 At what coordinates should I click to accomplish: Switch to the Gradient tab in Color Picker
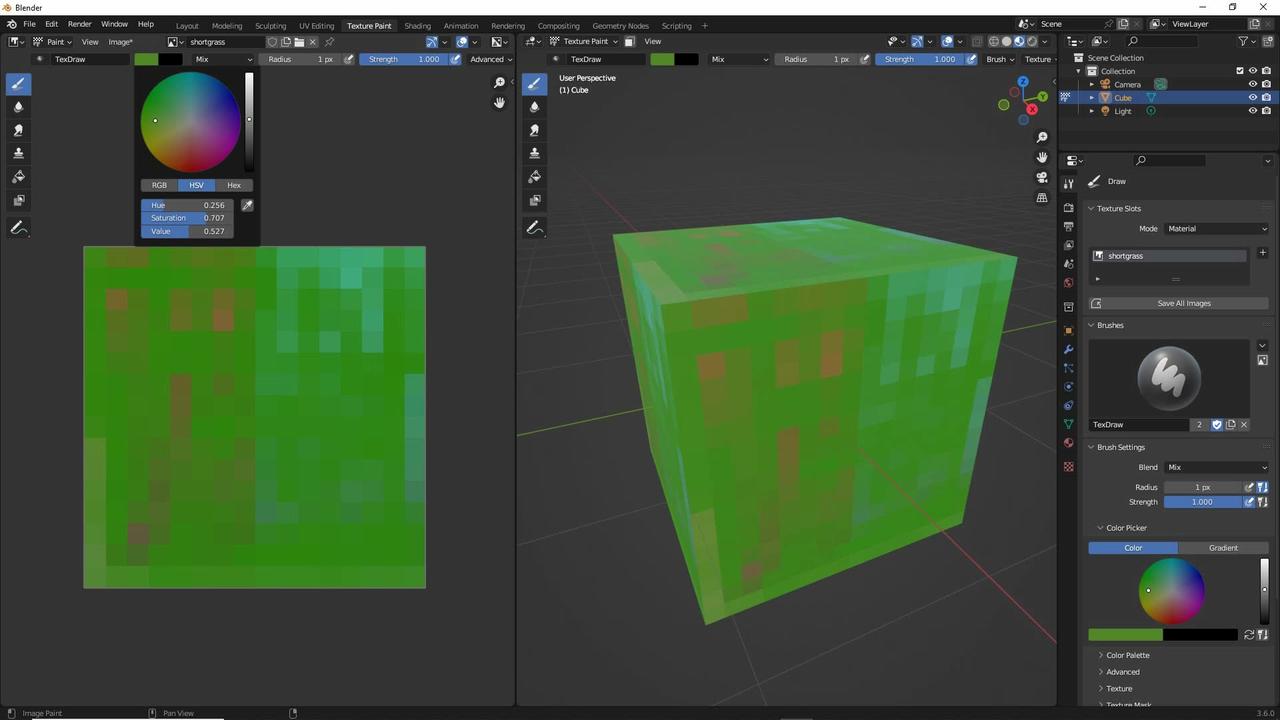[x=1223, y=547]
